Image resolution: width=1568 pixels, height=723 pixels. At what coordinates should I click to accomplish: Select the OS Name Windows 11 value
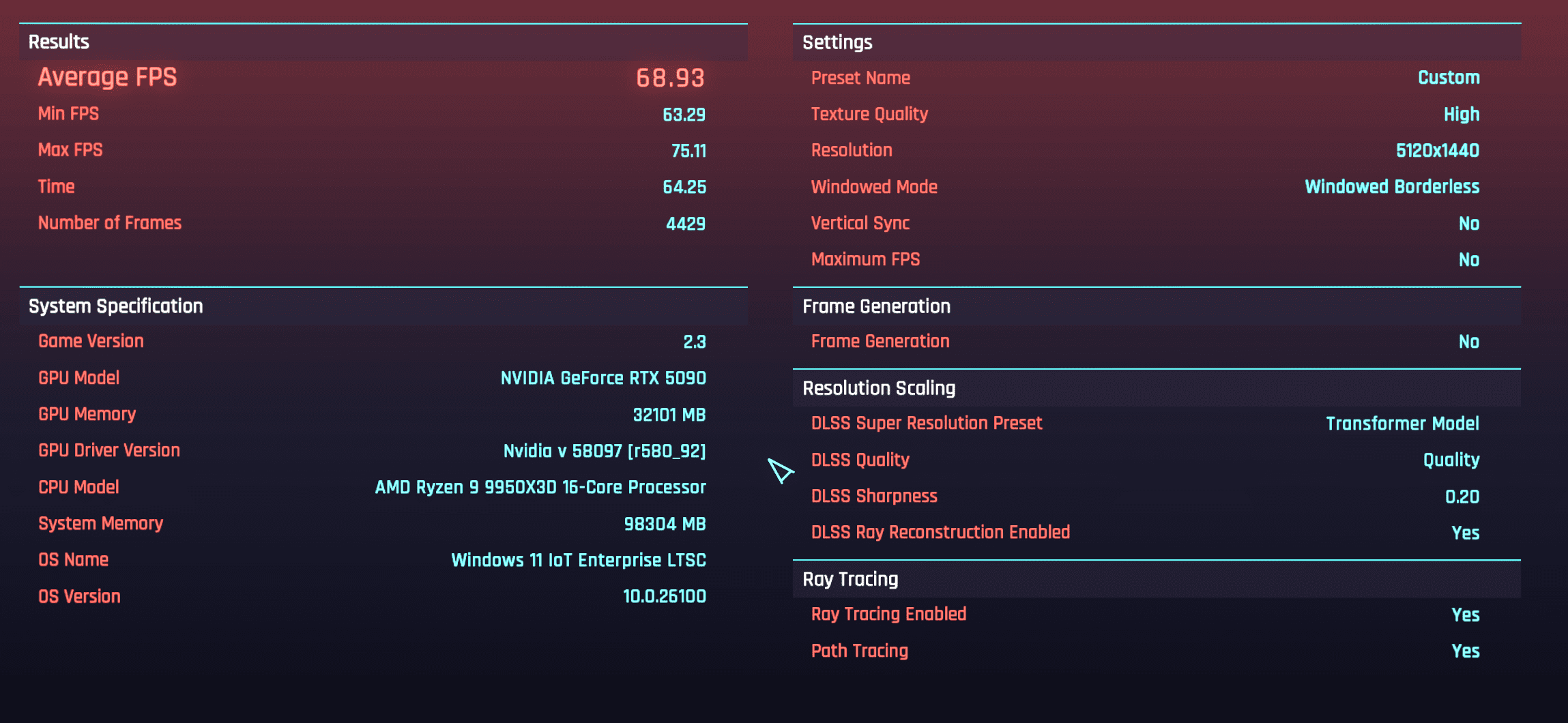[x=578, y=560]
